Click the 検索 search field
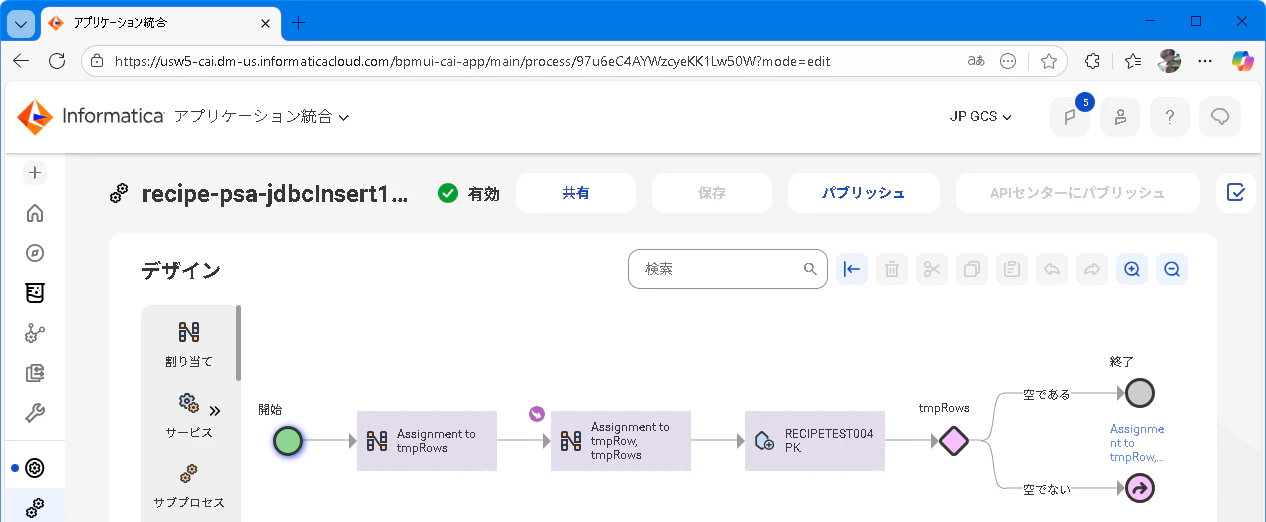Viewport: 1266px width, 522px height. click(x=728, y=269)
